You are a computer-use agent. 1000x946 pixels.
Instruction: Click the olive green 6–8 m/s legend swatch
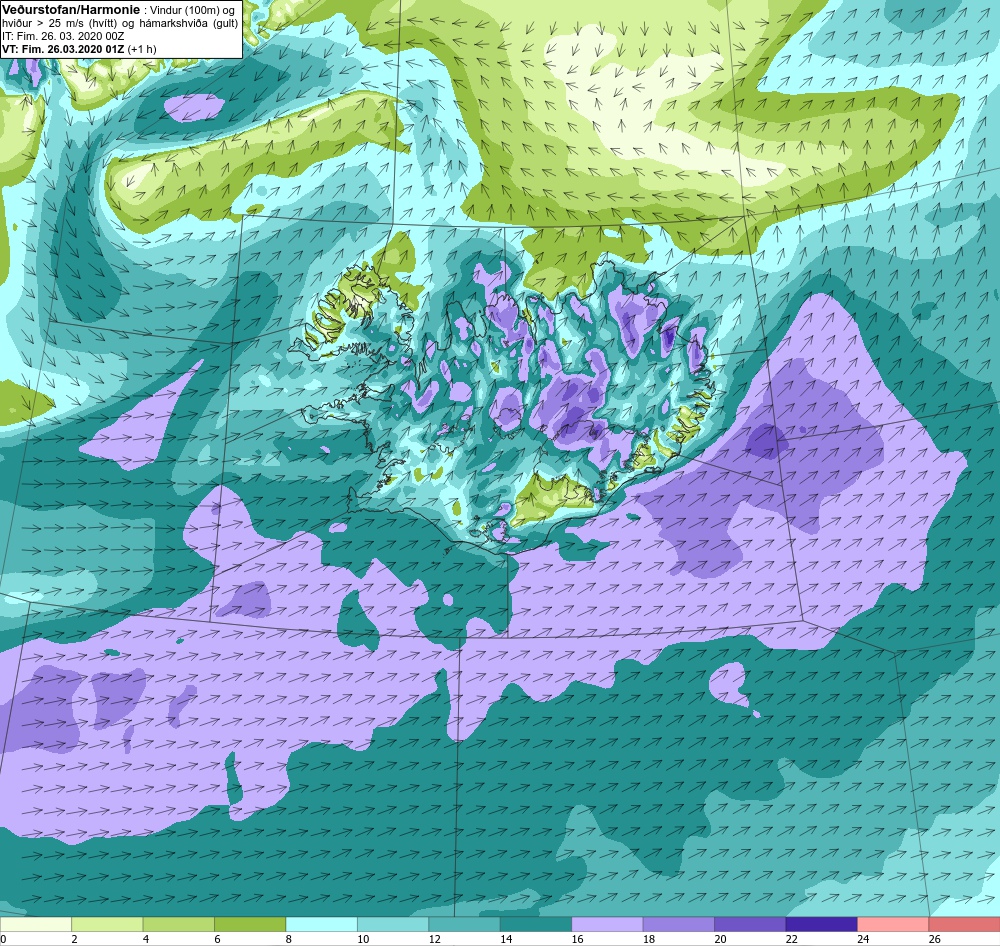(x=250, y=924)
